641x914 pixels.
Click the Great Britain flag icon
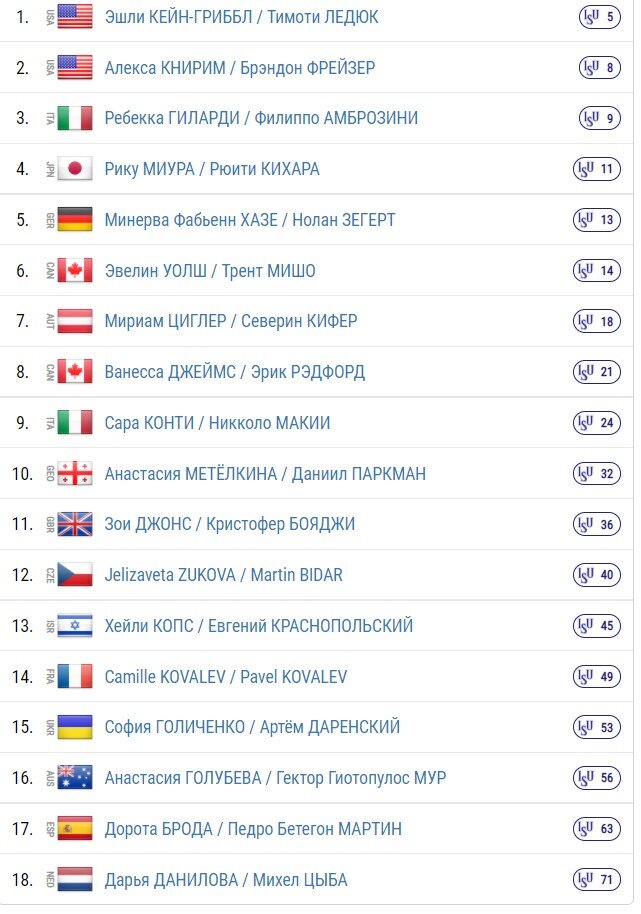[75, 524]
